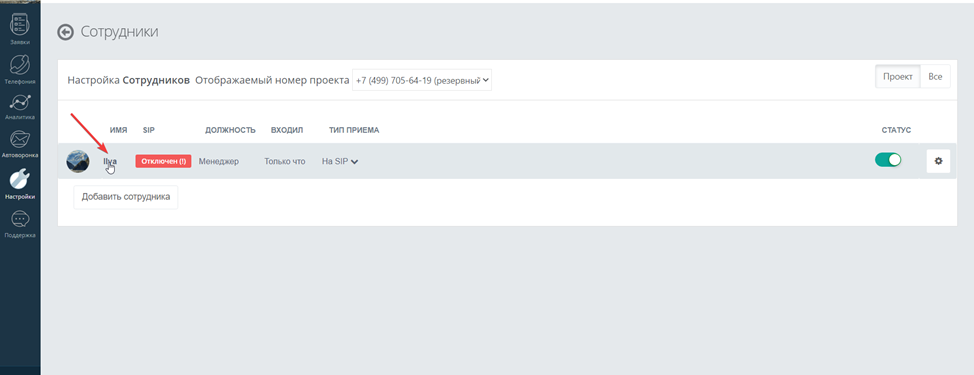
Task: Click the Менеджер position cell
Action: 219,161
